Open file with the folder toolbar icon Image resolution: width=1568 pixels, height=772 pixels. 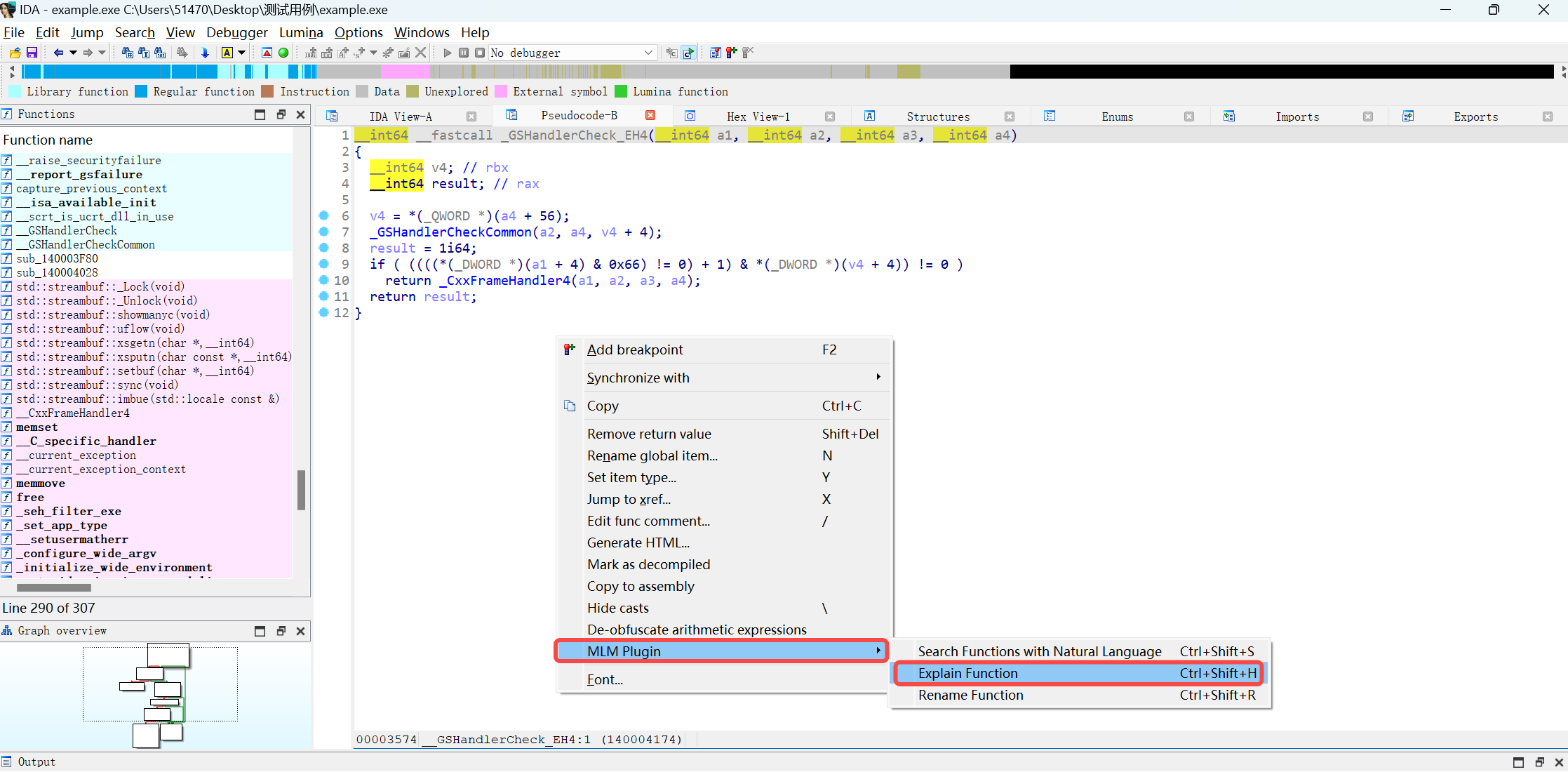(15, 53)
